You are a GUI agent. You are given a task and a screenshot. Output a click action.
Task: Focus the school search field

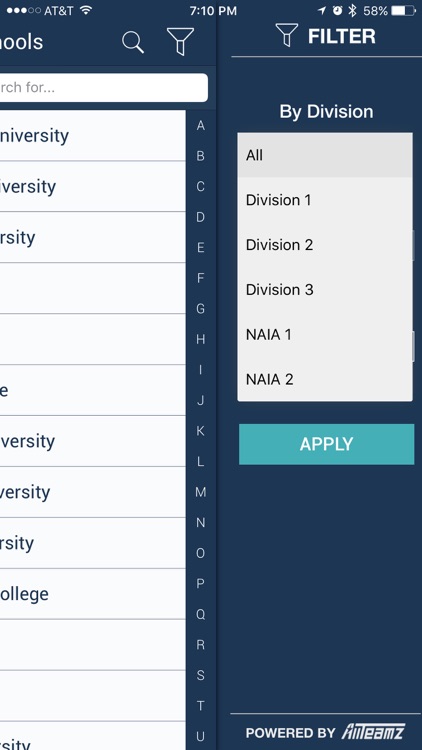pyautogui.click(x=104, y=88)
